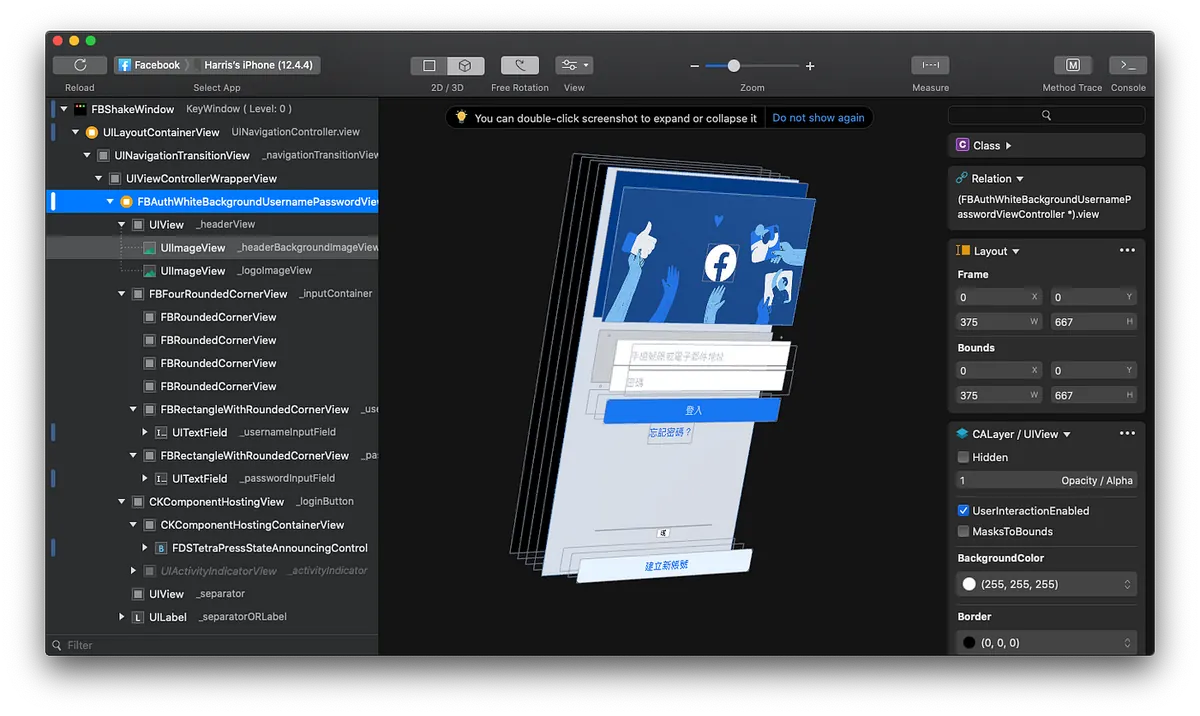Enable the MasksToBounds checkbox

(x=964, y=531)
